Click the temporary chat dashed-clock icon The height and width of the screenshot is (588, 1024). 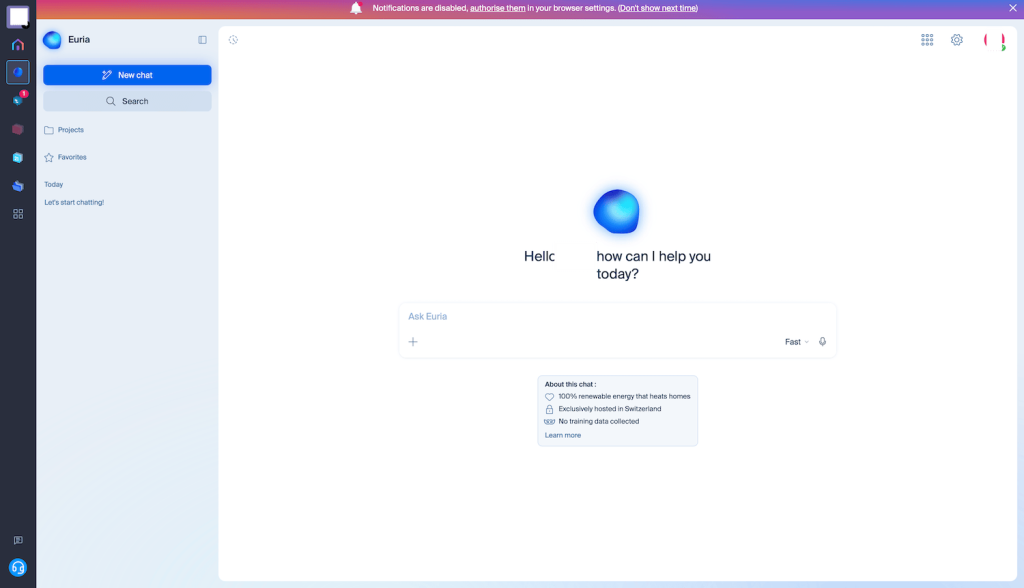(233, 40)
